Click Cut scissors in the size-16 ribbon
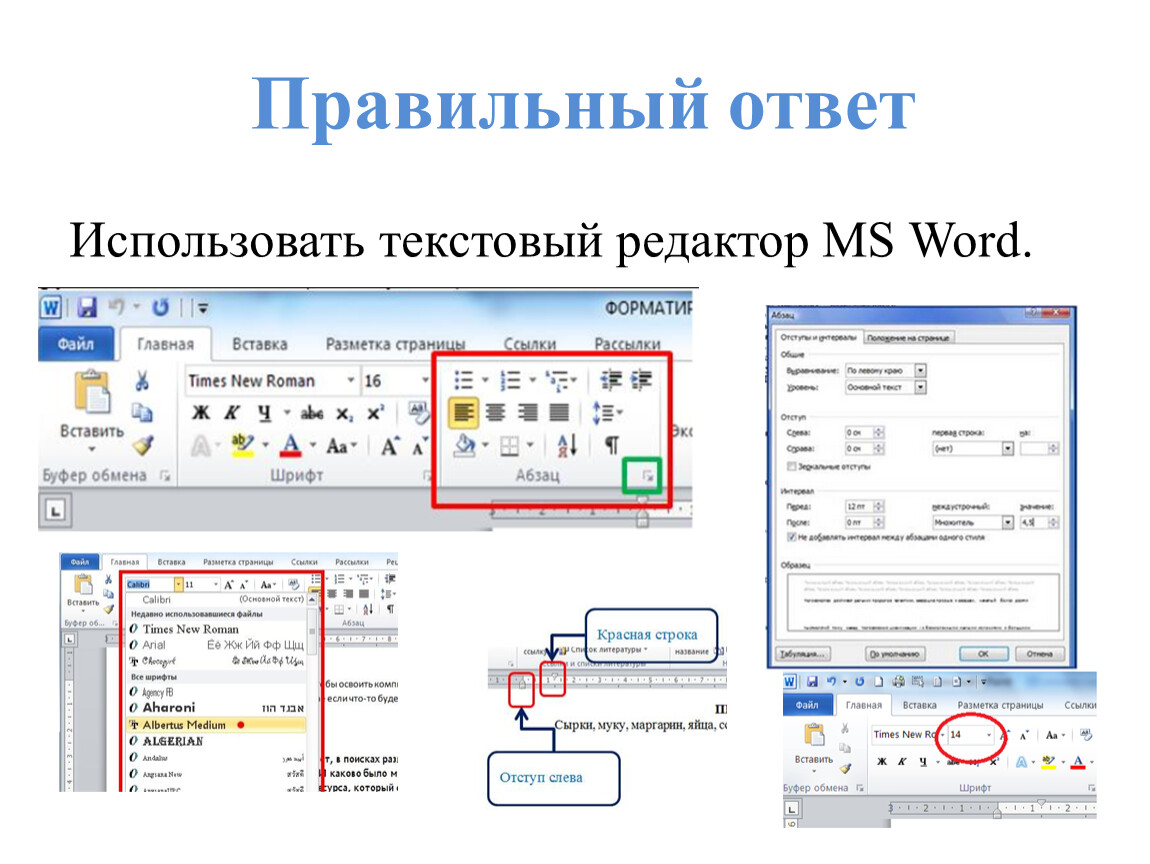1150x864 pixels. coord(142,380)
